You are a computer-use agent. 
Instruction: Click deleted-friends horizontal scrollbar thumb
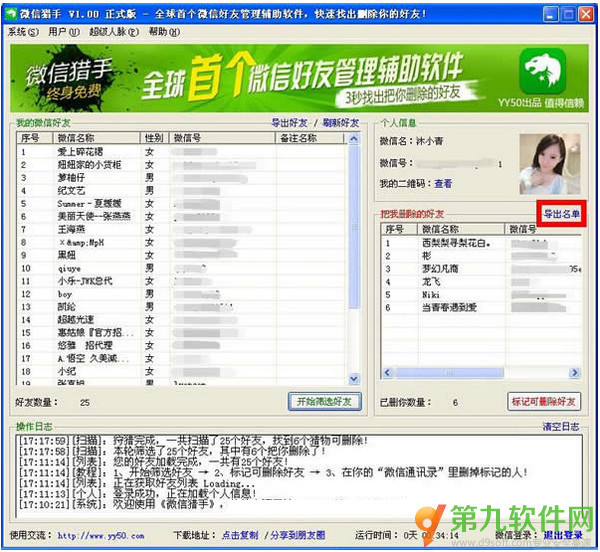pyautogui.click(x=450, y=372)
